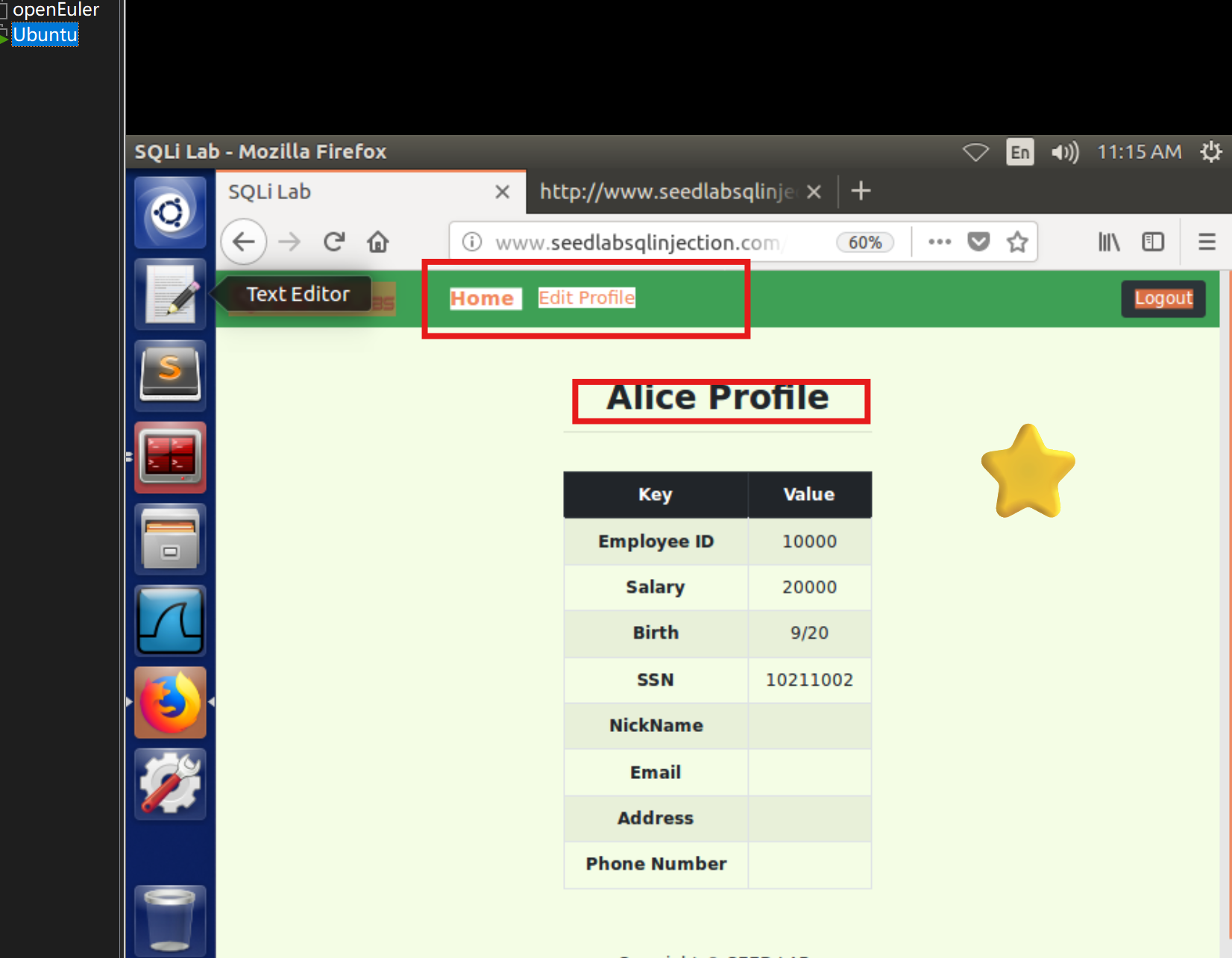Open the network indicator menu
This screenshot has width=1232, height=958.
975,152
